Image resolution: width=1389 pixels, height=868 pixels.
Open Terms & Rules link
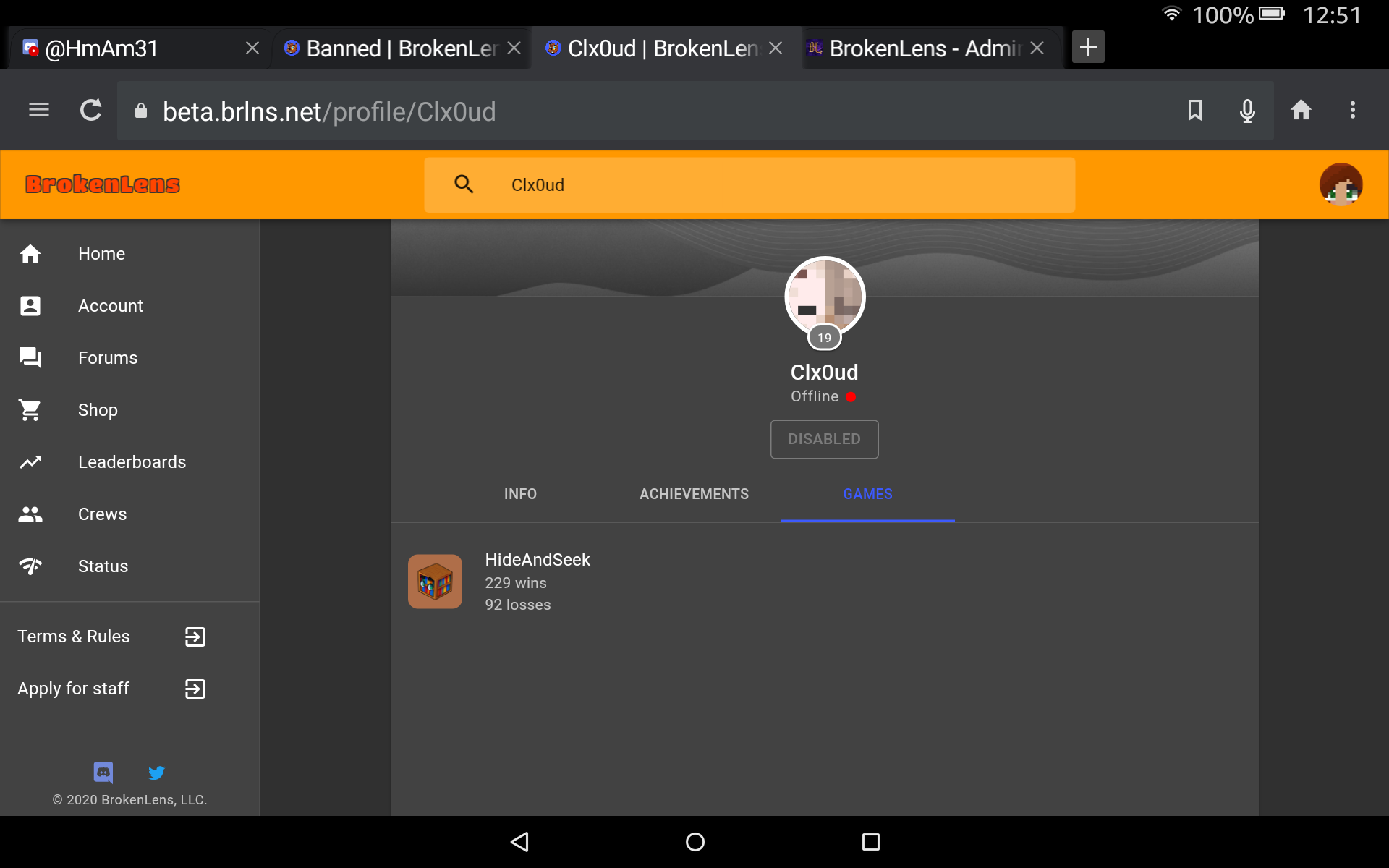[74, 637]
